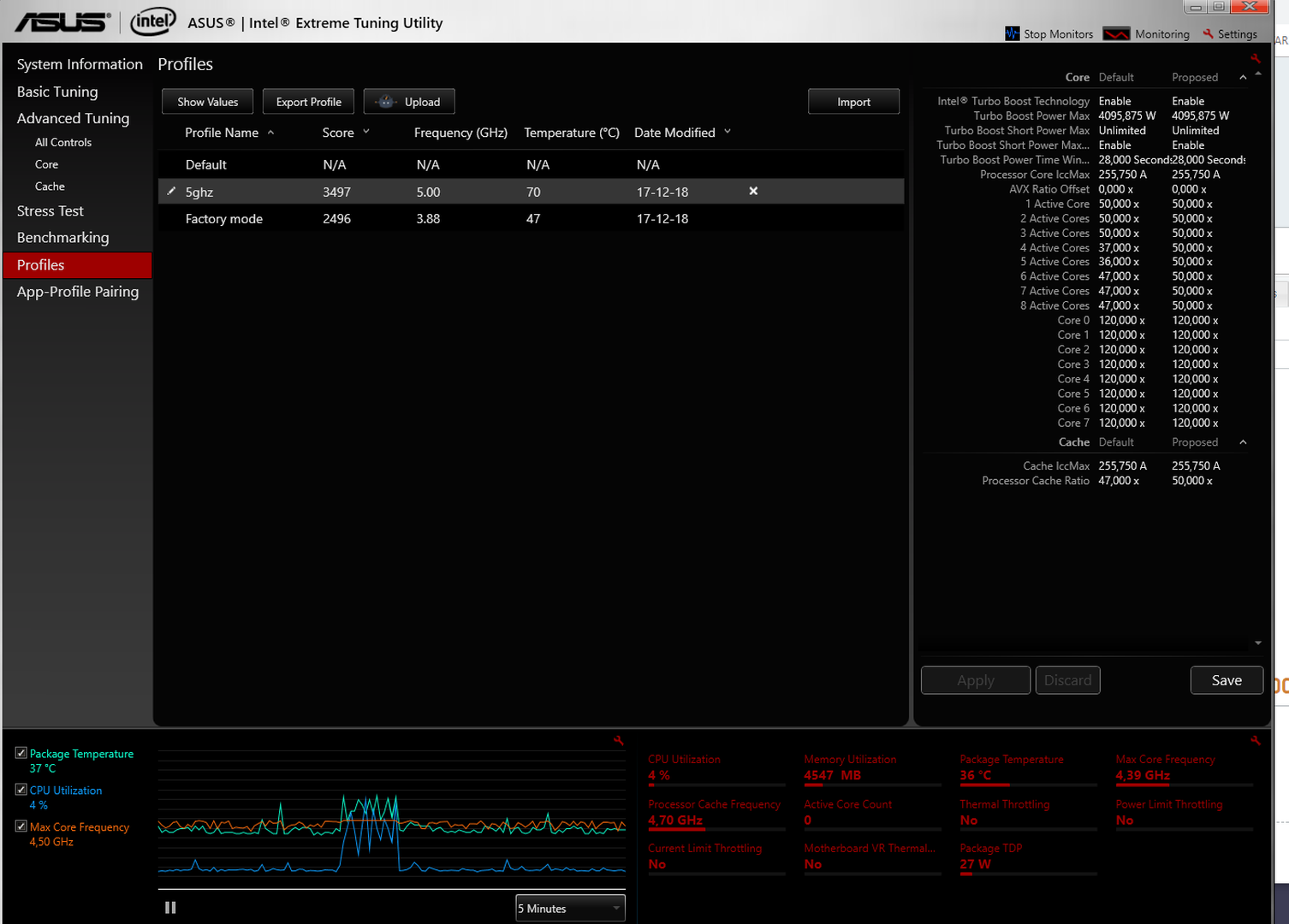This screenshot has width=1289, height=924.
Task: Click the Apply button
Action: pyautogui.click(x=976, y=680)
